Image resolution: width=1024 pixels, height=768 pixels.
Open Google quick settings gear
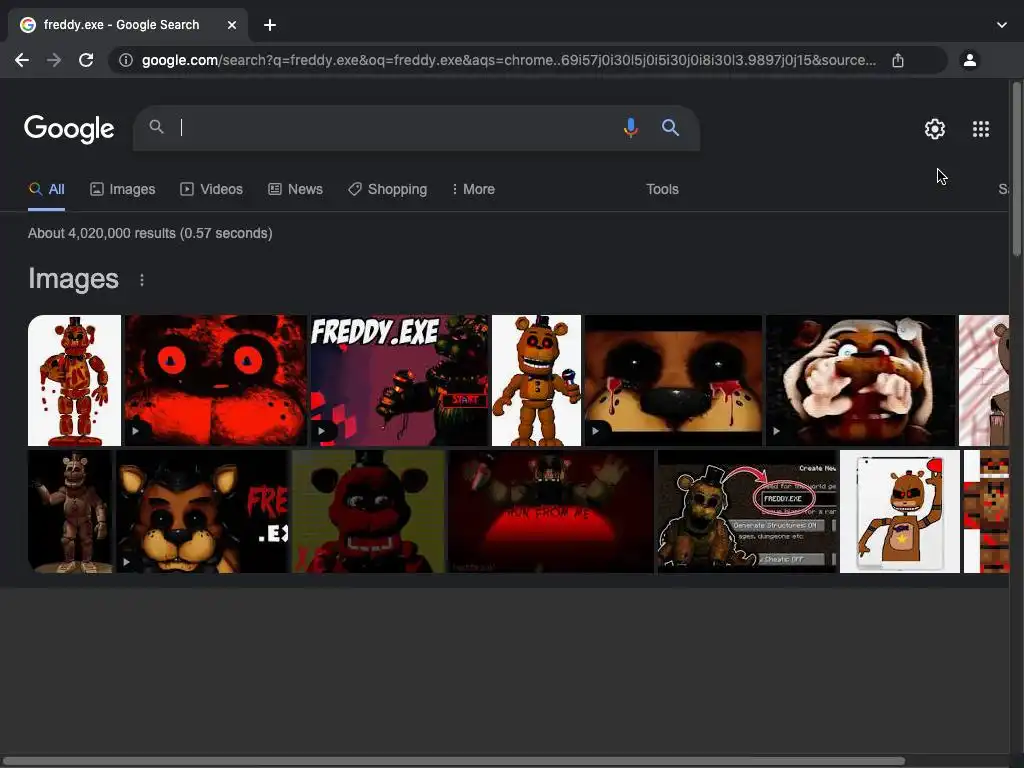click(x=935, y=129)
